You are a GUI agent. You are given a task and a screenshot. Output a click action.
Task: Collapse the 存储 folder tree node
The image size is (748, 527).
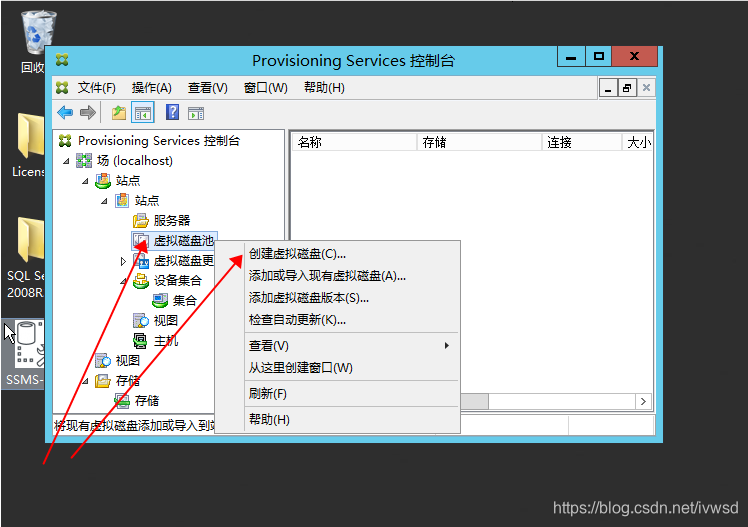85,381
